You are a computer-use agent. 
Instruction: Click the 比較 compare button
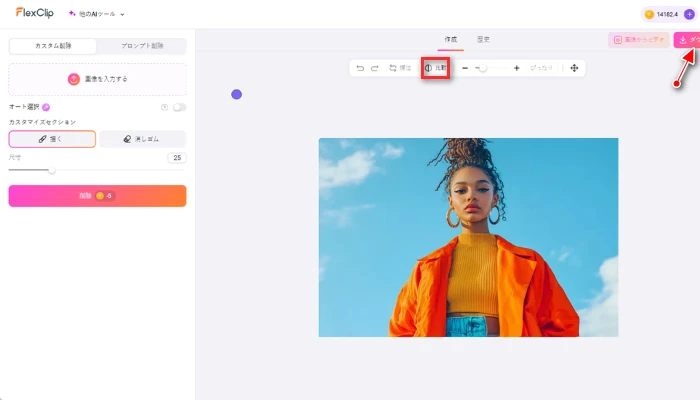click(435, 68)
